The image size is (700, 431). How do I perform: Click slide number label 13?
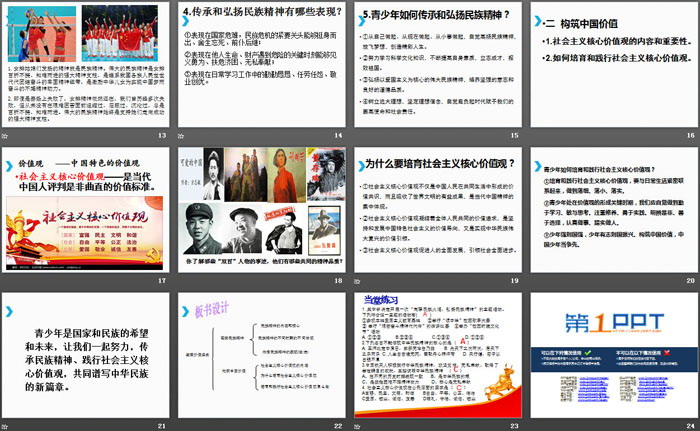[162, 135]
